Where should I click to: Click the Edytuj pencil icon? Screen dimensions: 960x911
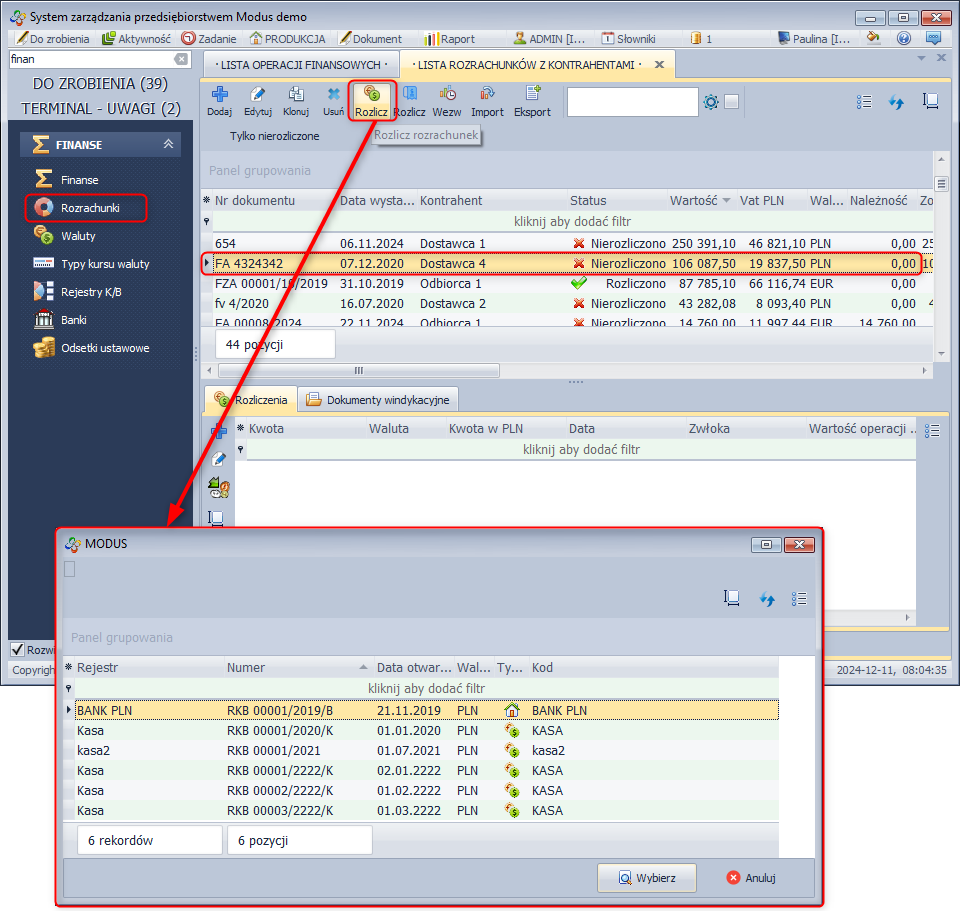coord(258,95)
